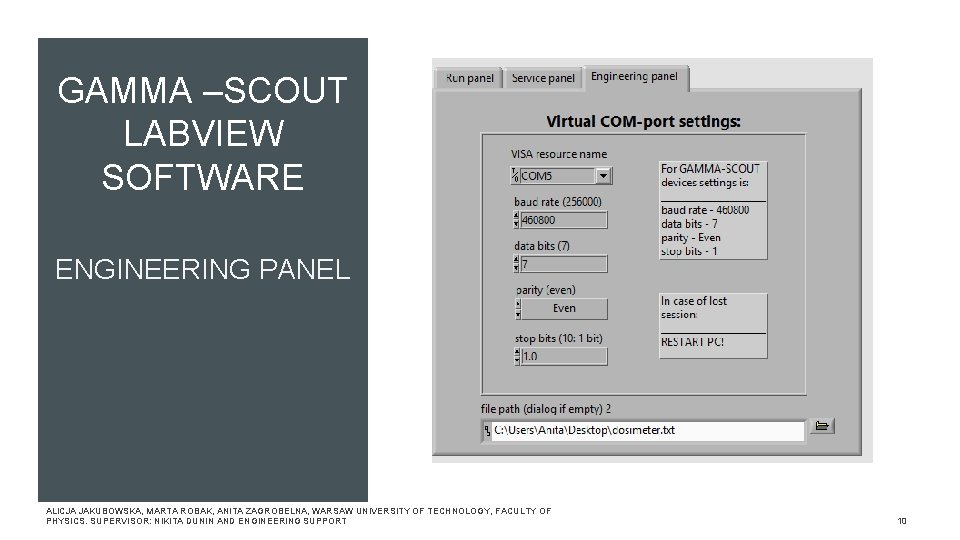
Task: Switch to the Run panel tab
Action: pos(469,78)
